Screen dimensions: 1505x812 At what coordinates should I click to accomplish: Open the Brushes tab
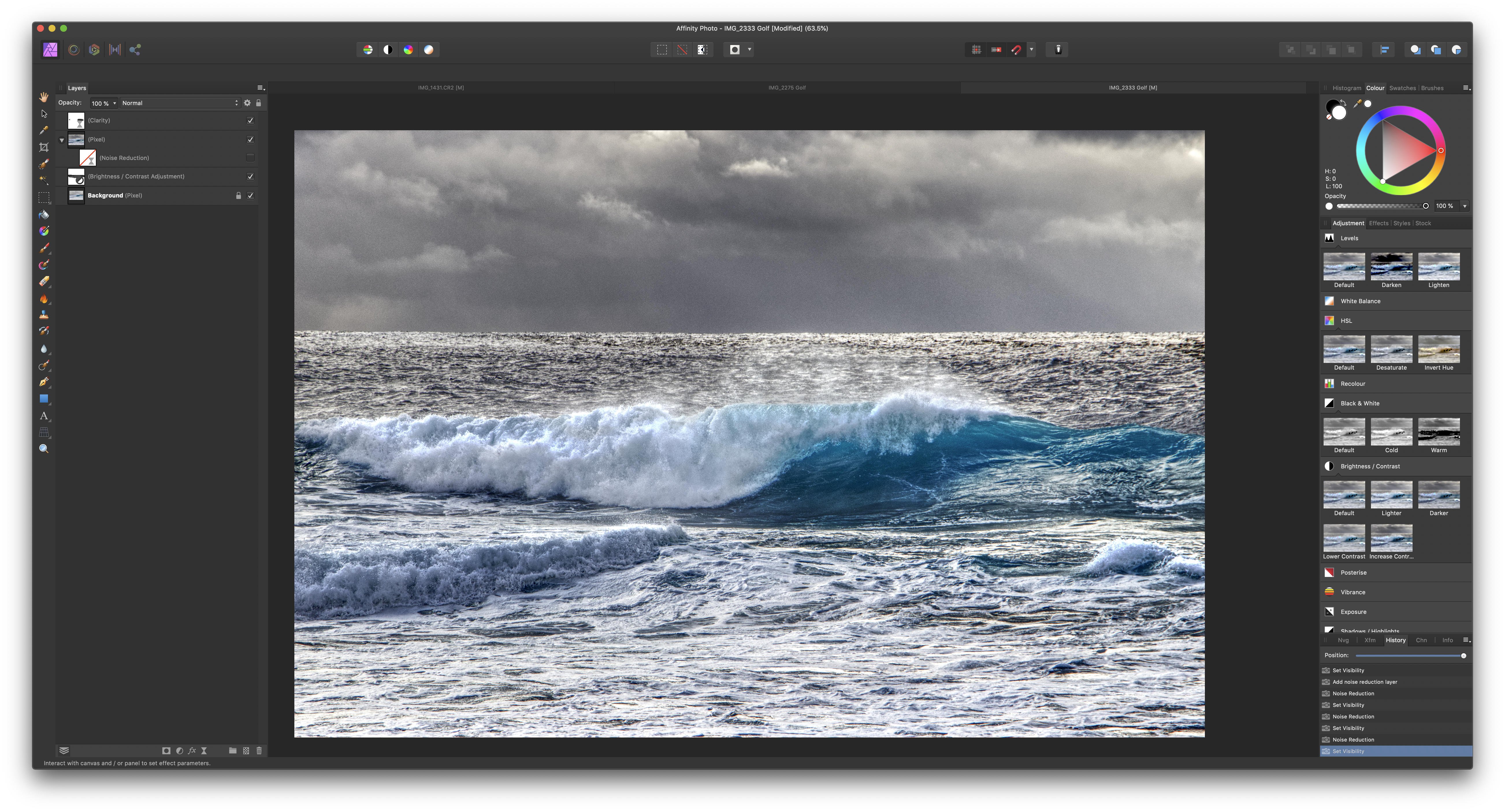click(1432, 88)
